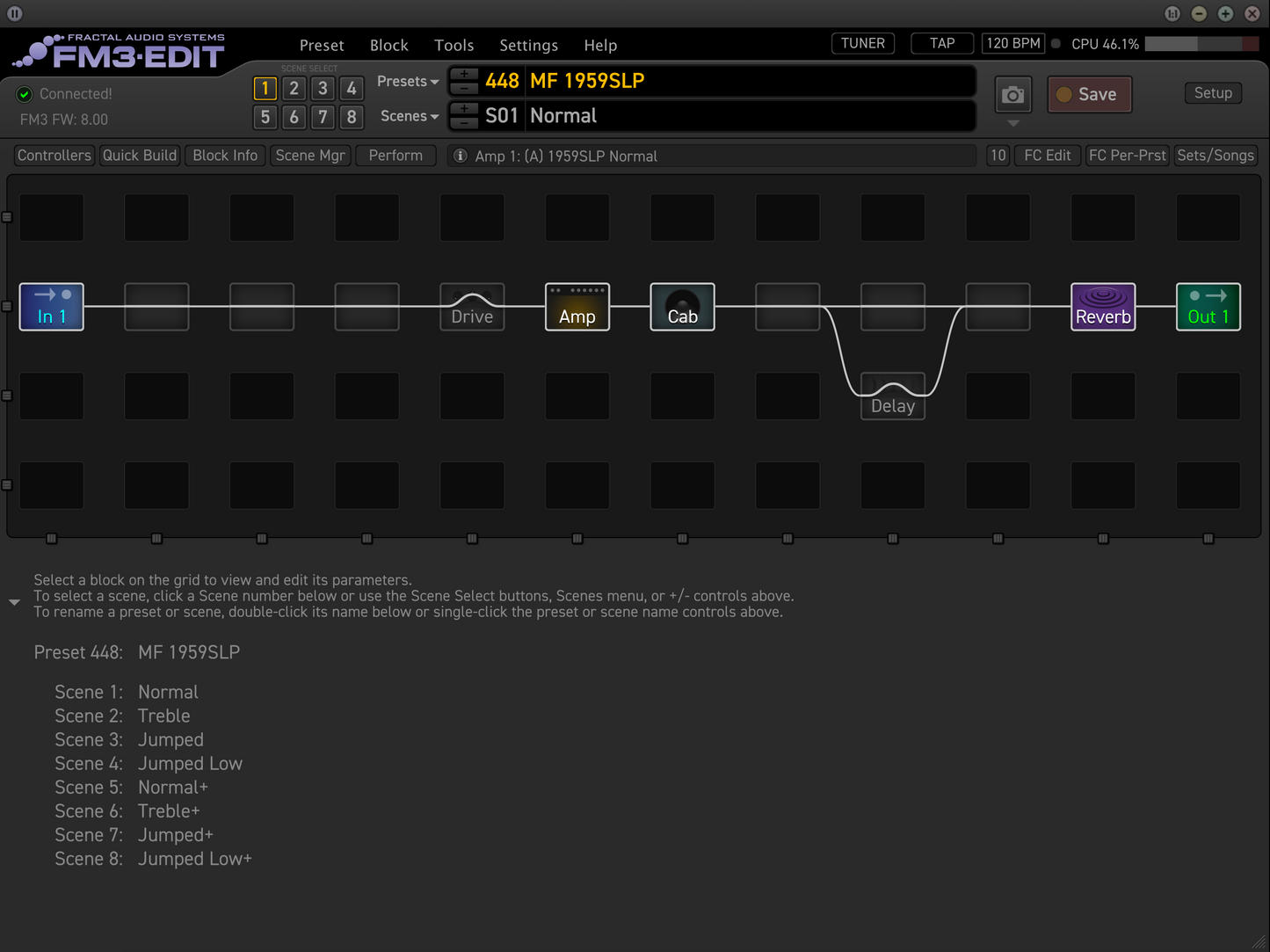Click the pause icon in title bar
Image resolution: width=1270 pixels, height=952 pixels.
tap(15, 13)
